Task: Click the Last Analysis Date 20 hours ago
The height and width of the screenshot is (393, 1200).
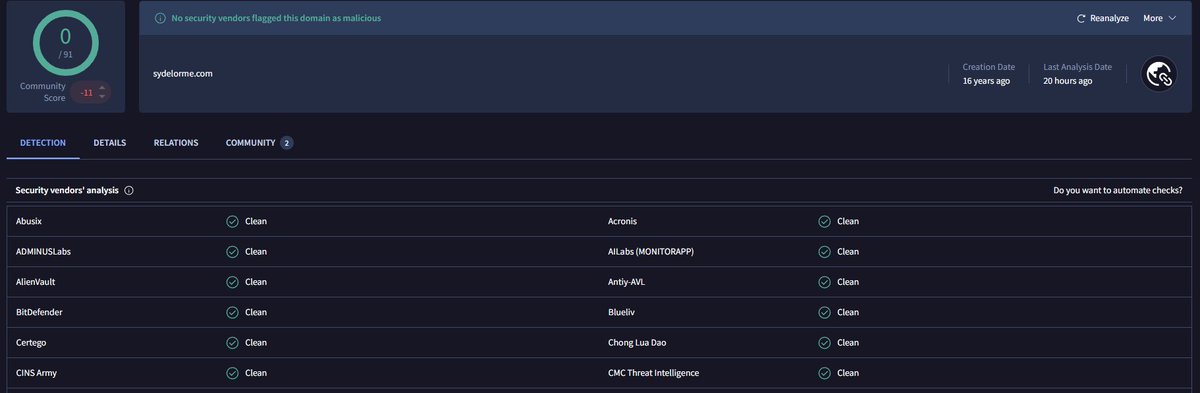Action: pyautogui.click(x=1067, y=80)
